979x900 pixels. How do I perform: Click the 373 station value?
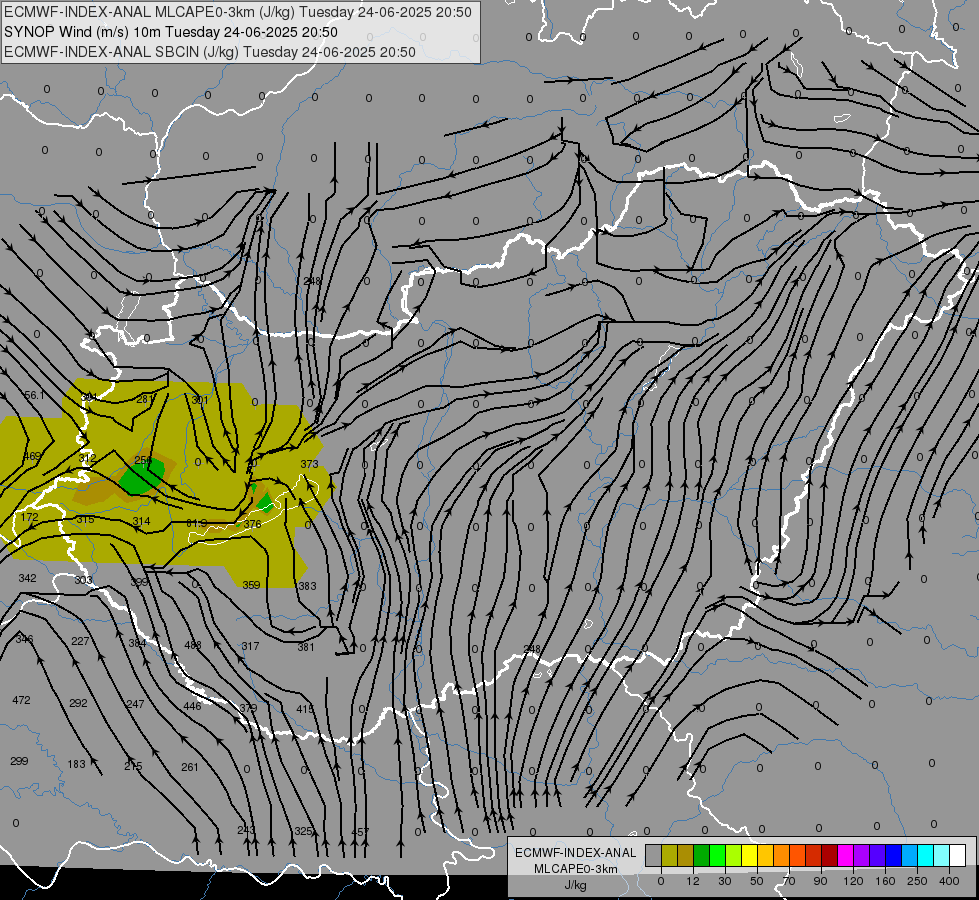click(x=309, y=464)
